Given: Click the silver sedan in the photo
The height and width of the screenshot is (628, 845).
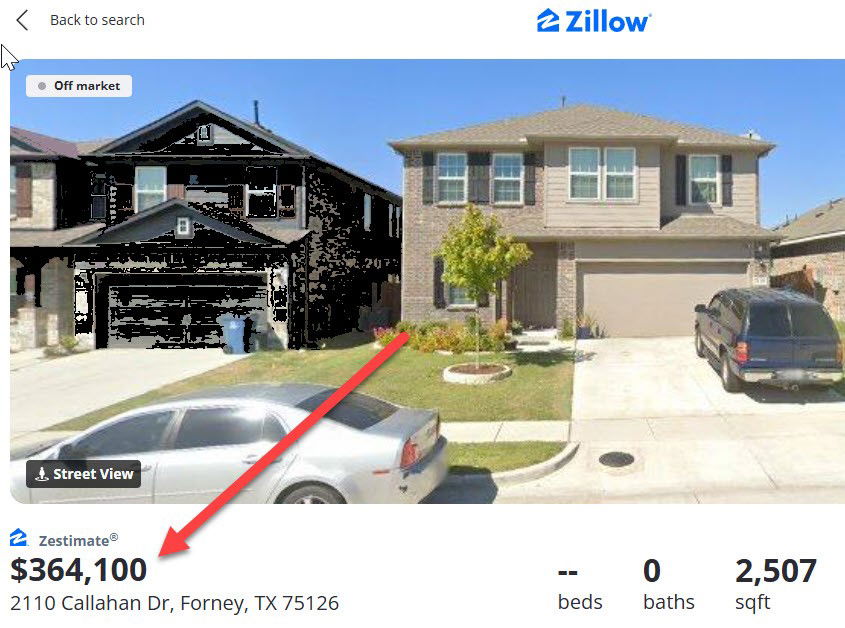Looking at the screenshot, I should pos(229,444).
